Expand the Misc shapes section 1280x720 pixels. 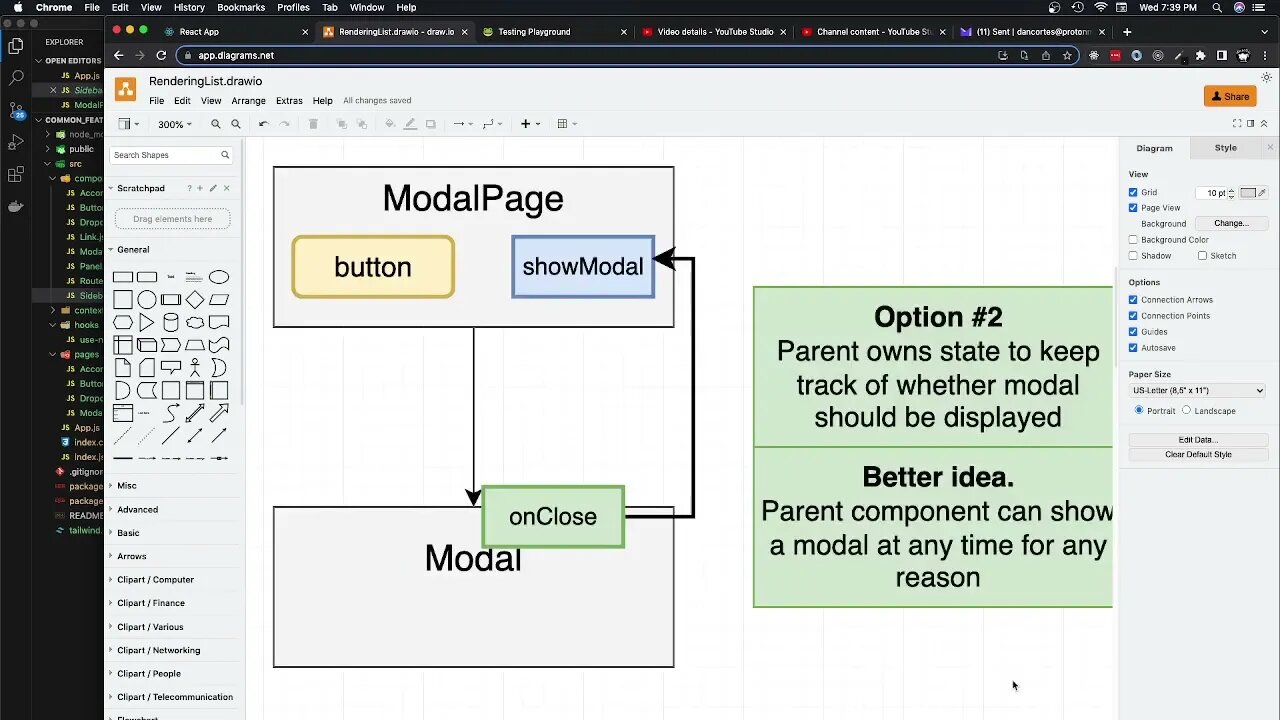127,486
